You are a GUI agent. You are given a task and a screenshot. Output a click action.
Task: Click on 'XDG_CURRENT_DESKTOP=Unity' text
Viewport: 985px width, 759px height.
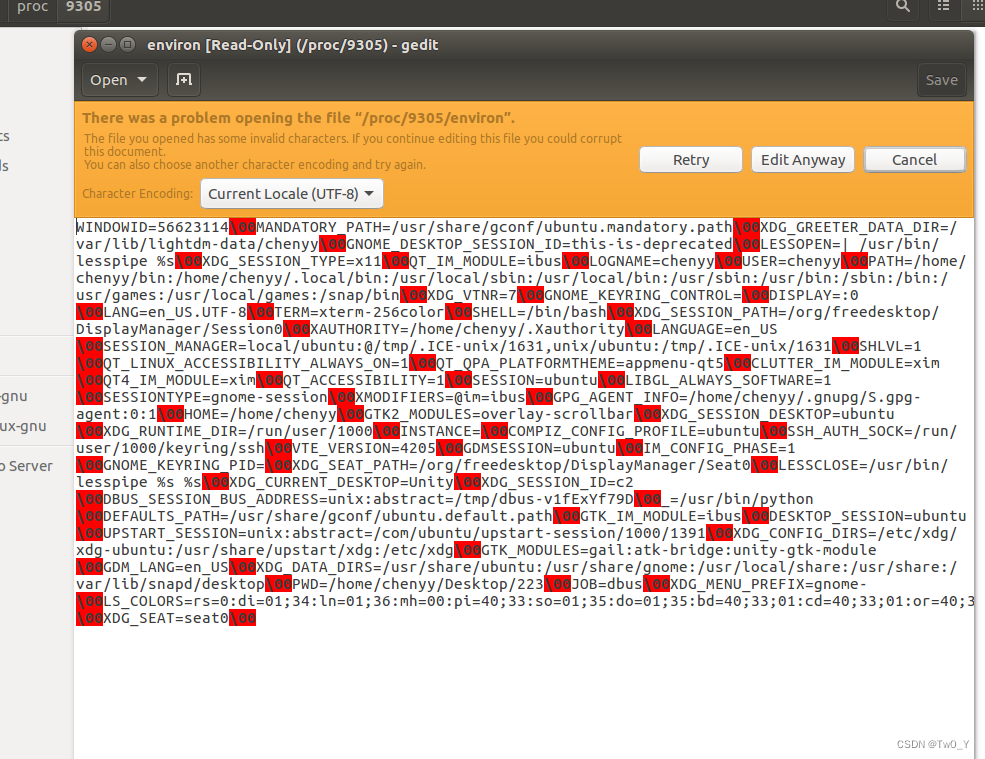pyautogui.click(x=341, y=482)
